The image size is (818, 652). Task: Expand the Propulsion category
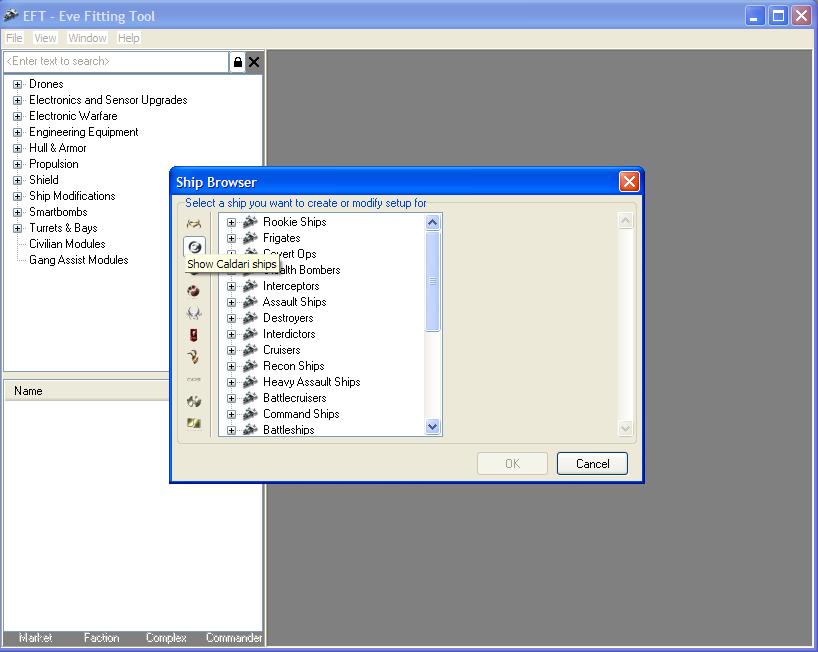[17, 164]
